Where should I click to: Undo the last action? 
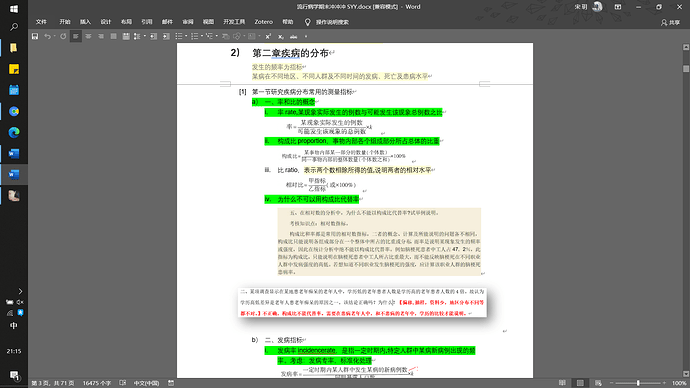click(47, 37)
